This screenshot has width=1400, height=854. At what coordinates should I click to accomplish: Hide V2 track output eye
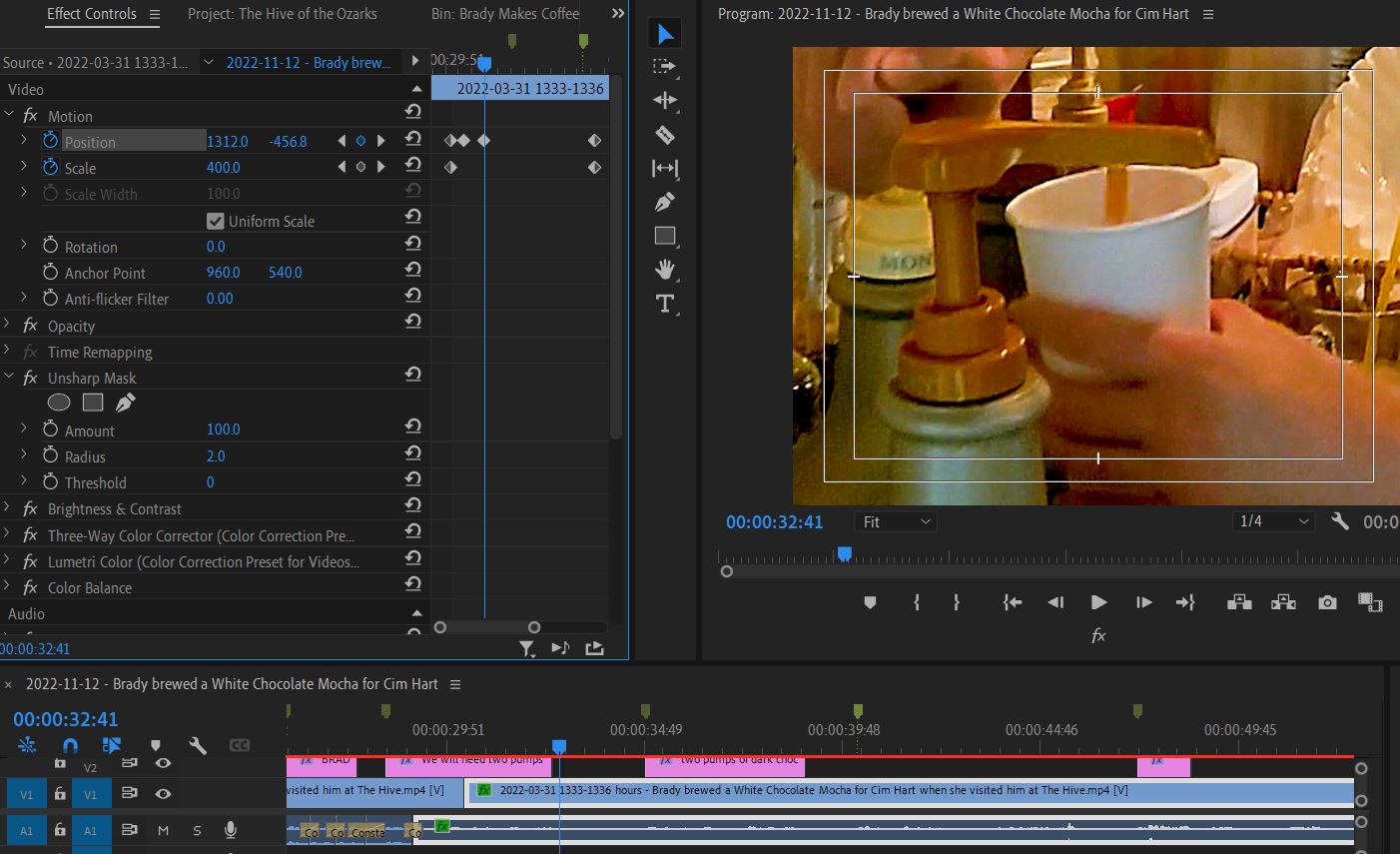coord(163,763)
